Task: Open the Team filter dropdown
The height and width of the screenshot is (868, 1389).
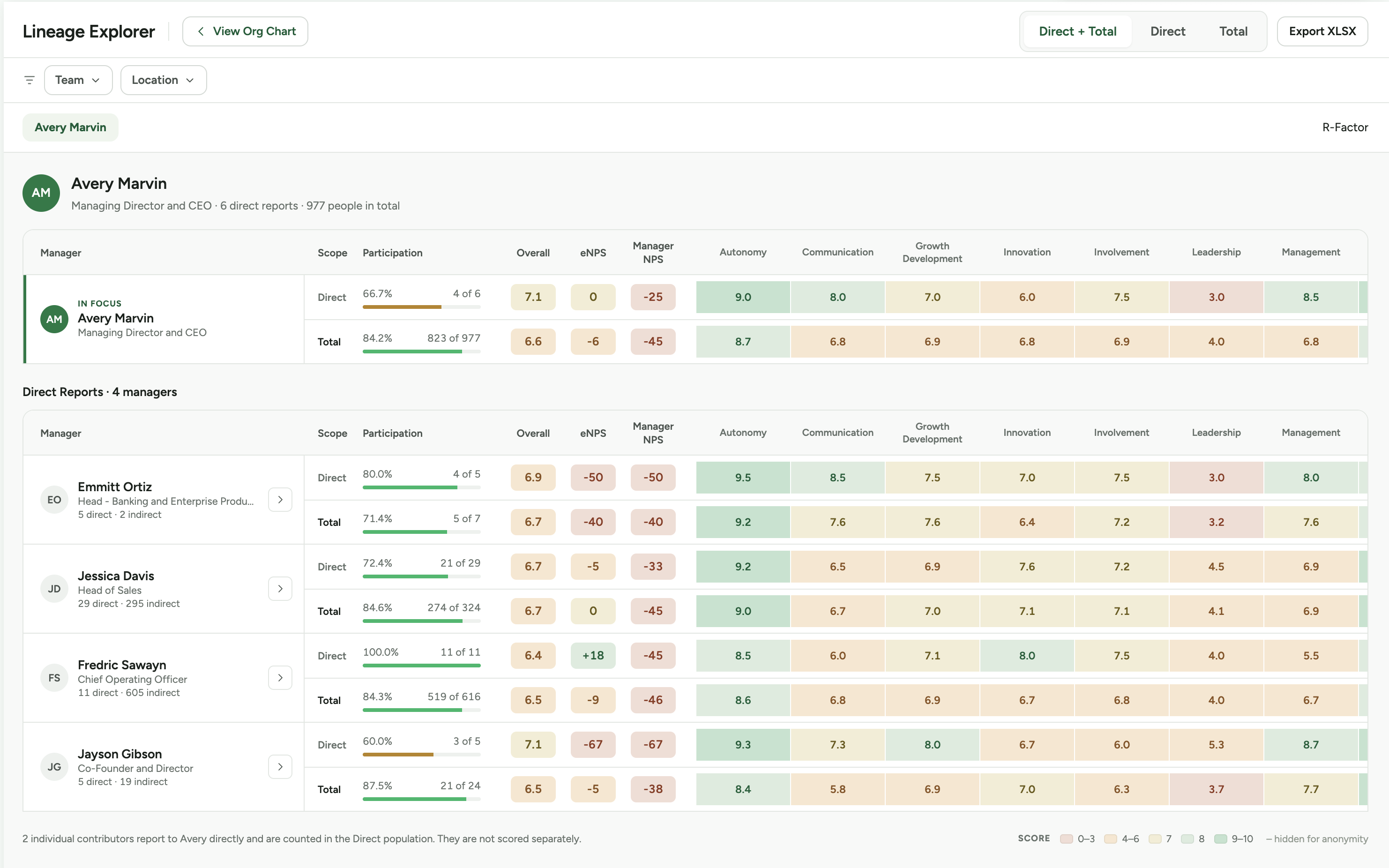Action: pos(78,80)
